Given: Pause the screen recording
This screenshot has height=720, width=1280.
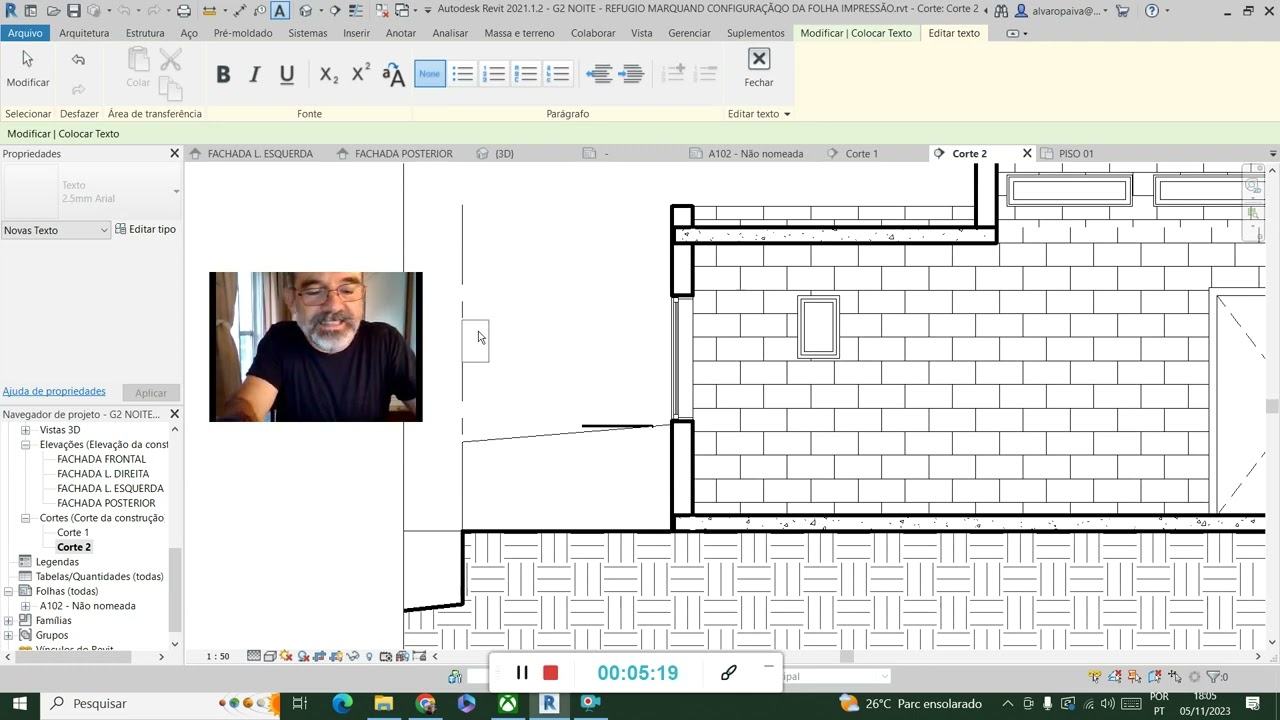Looking at the screenshot, I should pyautogui.click(x=522, y=673).
